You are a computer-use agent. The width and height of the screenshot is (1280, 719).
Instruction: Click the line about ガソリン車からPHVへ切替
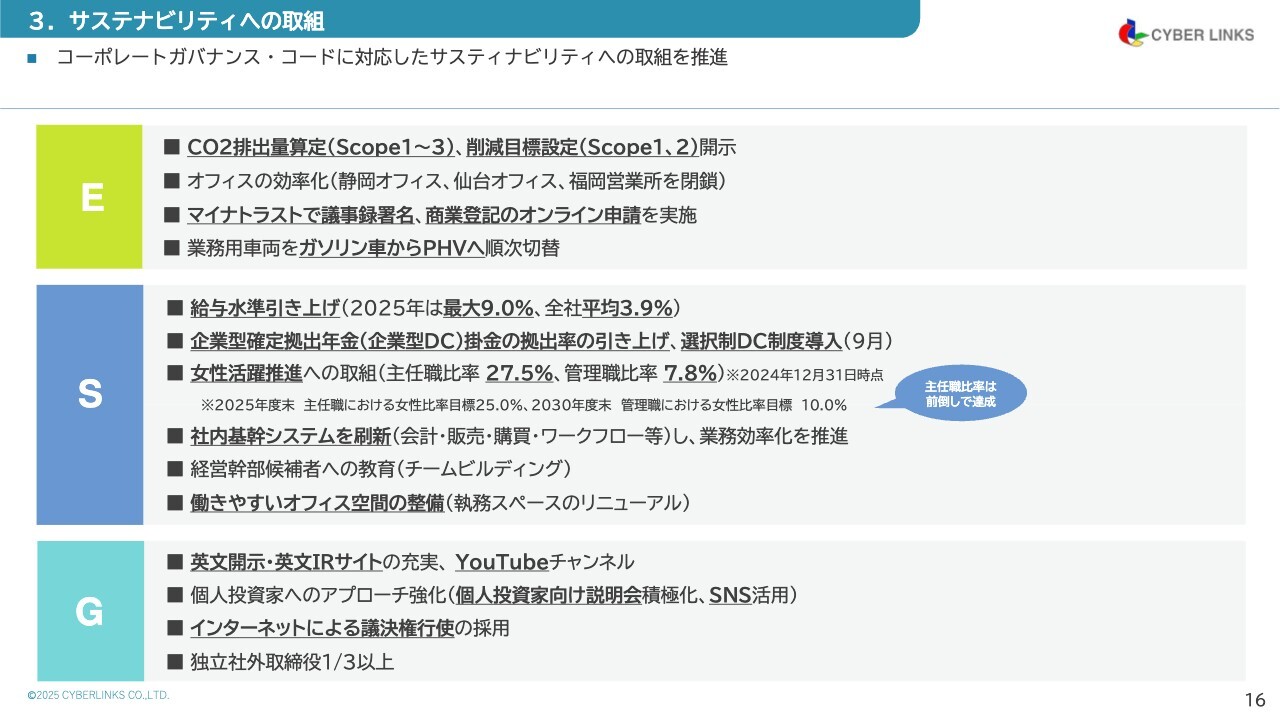click(x=375, y=249)
